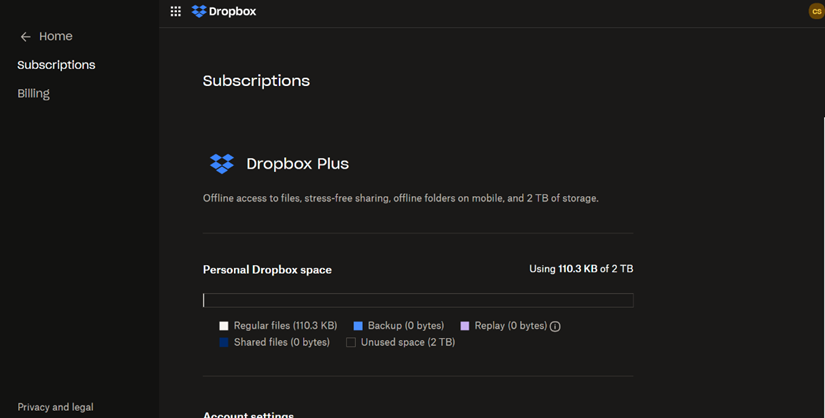Click 'Using 110.3 KB of 2 TB' text
The image size is (825, 418).
tap(581, 268)
